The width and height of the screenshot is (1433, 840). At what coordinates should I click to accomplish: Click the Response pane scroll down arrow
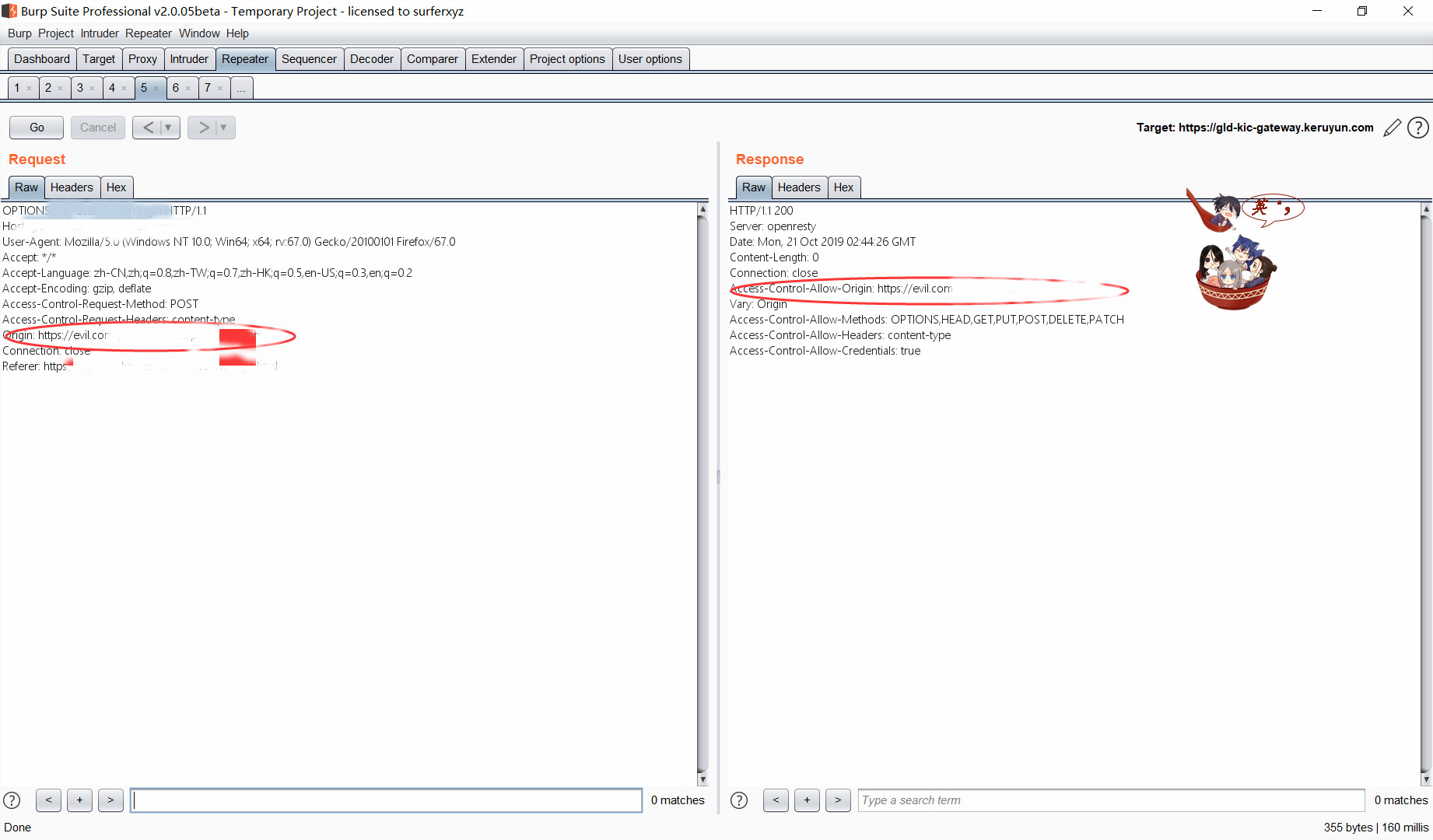pyautogui.click(x=1426, y=779)
